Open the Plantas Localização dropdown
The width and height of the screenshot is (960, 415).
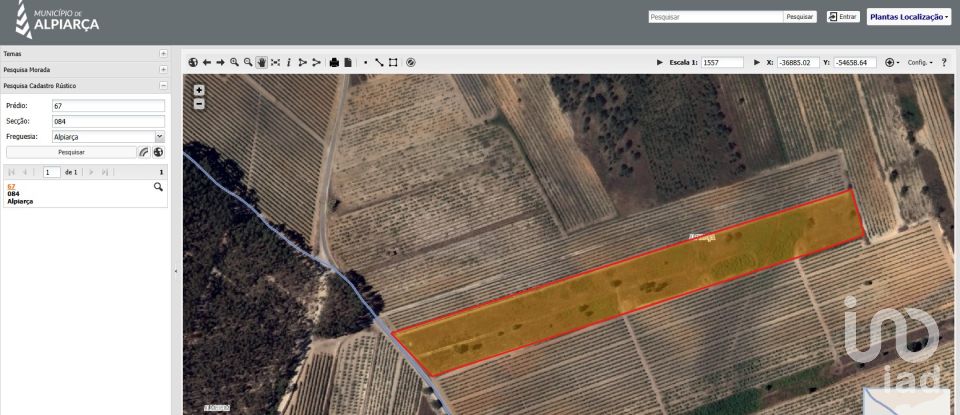point(909,17)
